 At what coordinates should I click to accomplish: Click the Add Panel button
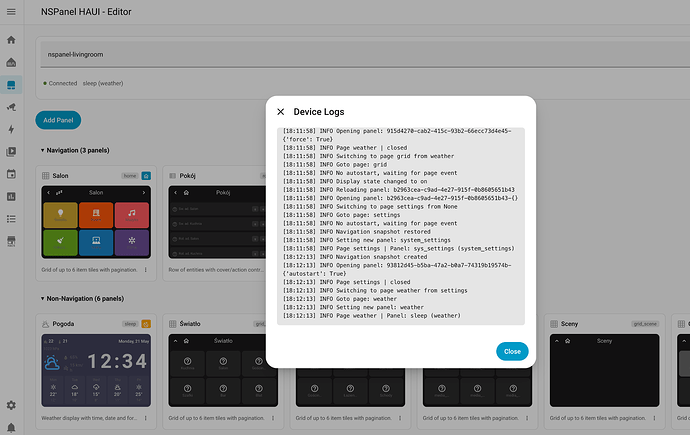click(58, 120)
